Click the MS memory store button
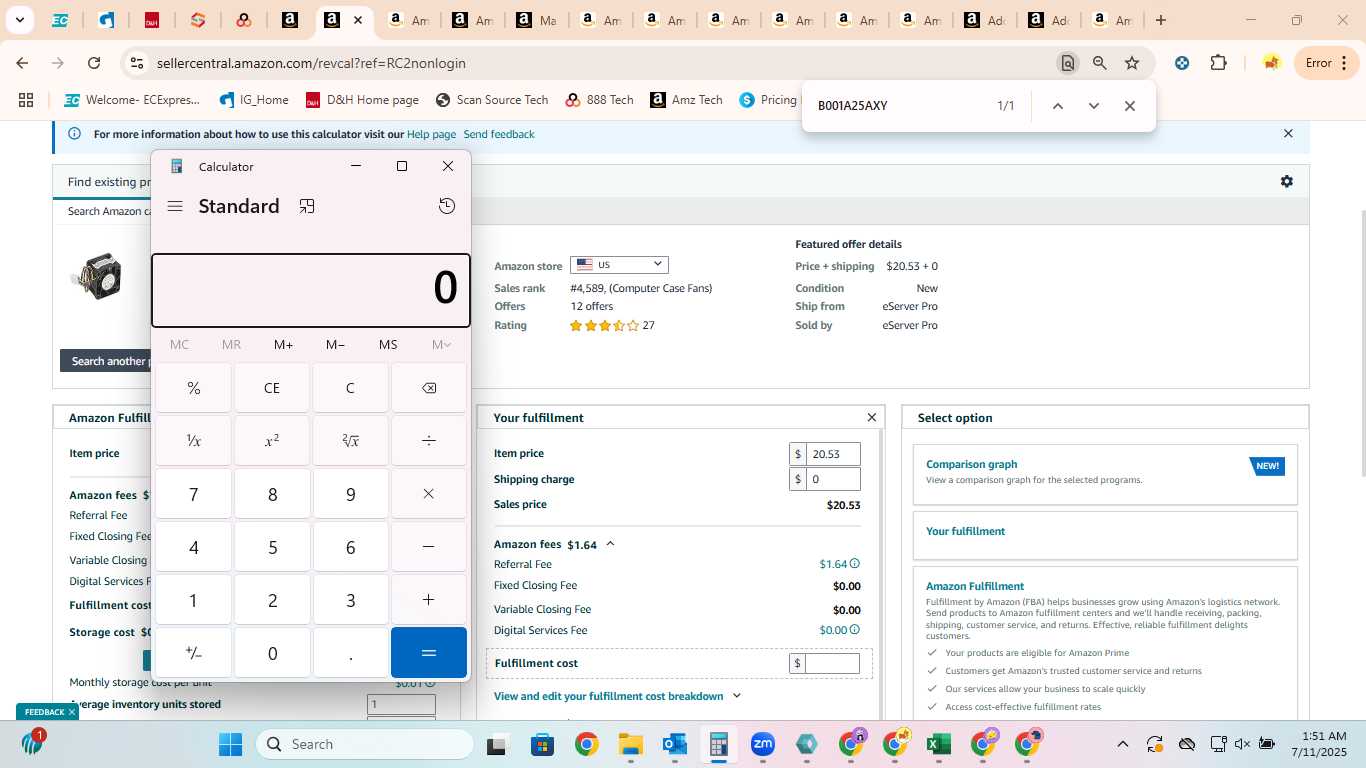Screen dimensions: 1366x768 pyautogui.click(x=388, y=344)
